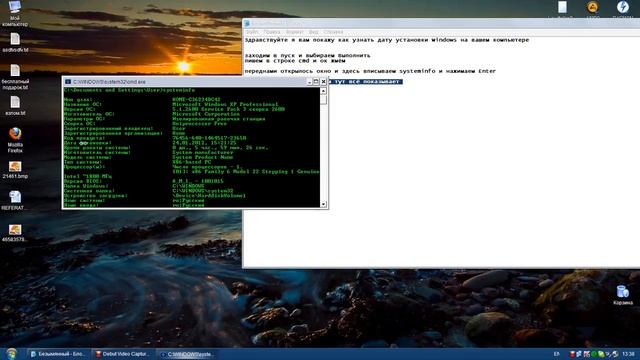The width and height of the screenshot is (640, 360).
Task: Switch to the C:\WINDOWS\system32 cmd taskbar button
Action: click(x=187, y=354)
